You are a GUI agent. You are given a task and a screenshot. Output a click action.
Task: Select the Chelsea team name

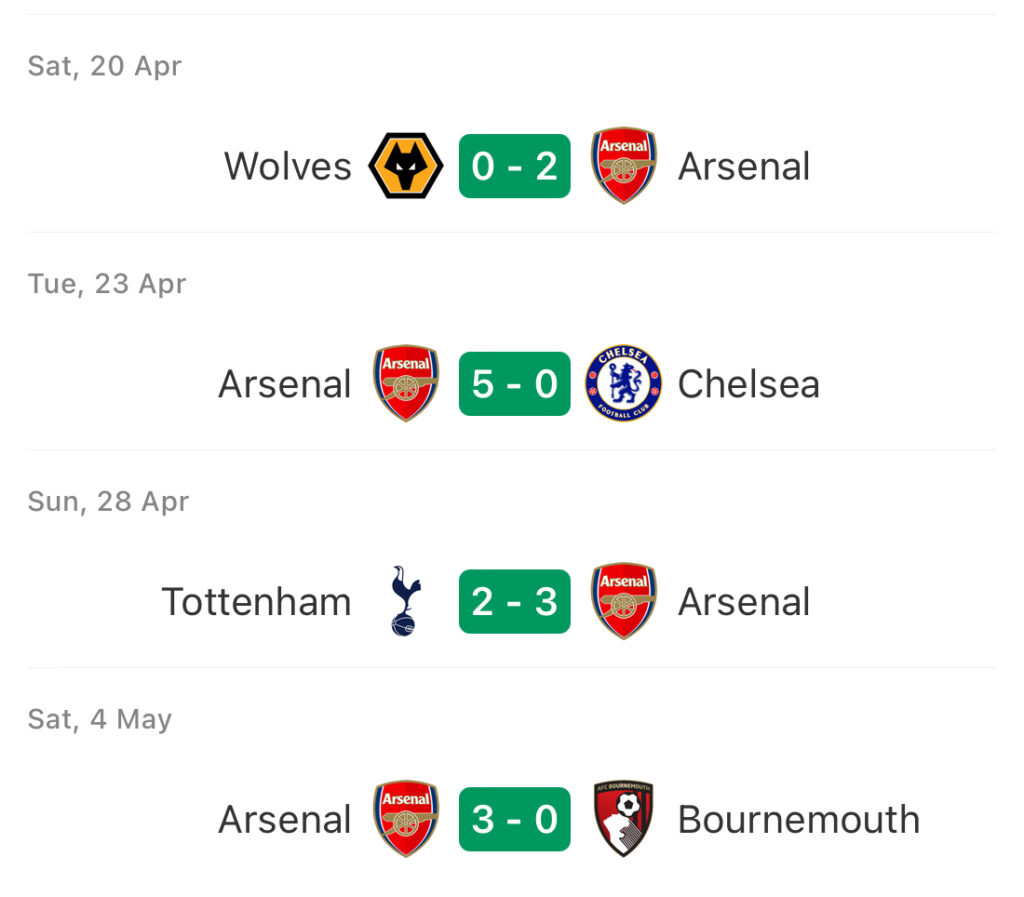[x=748, y=383]
